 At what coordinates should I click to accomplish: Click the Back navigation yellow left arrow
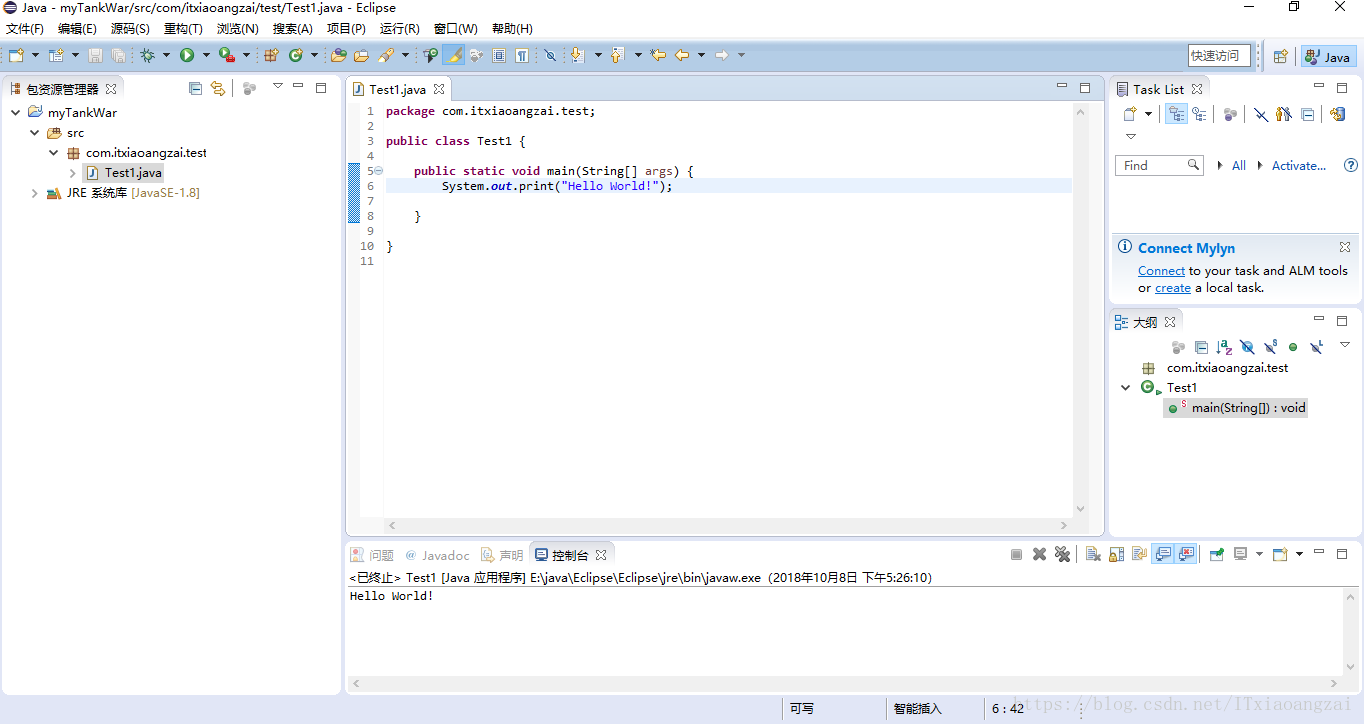[x=682, y=56]
